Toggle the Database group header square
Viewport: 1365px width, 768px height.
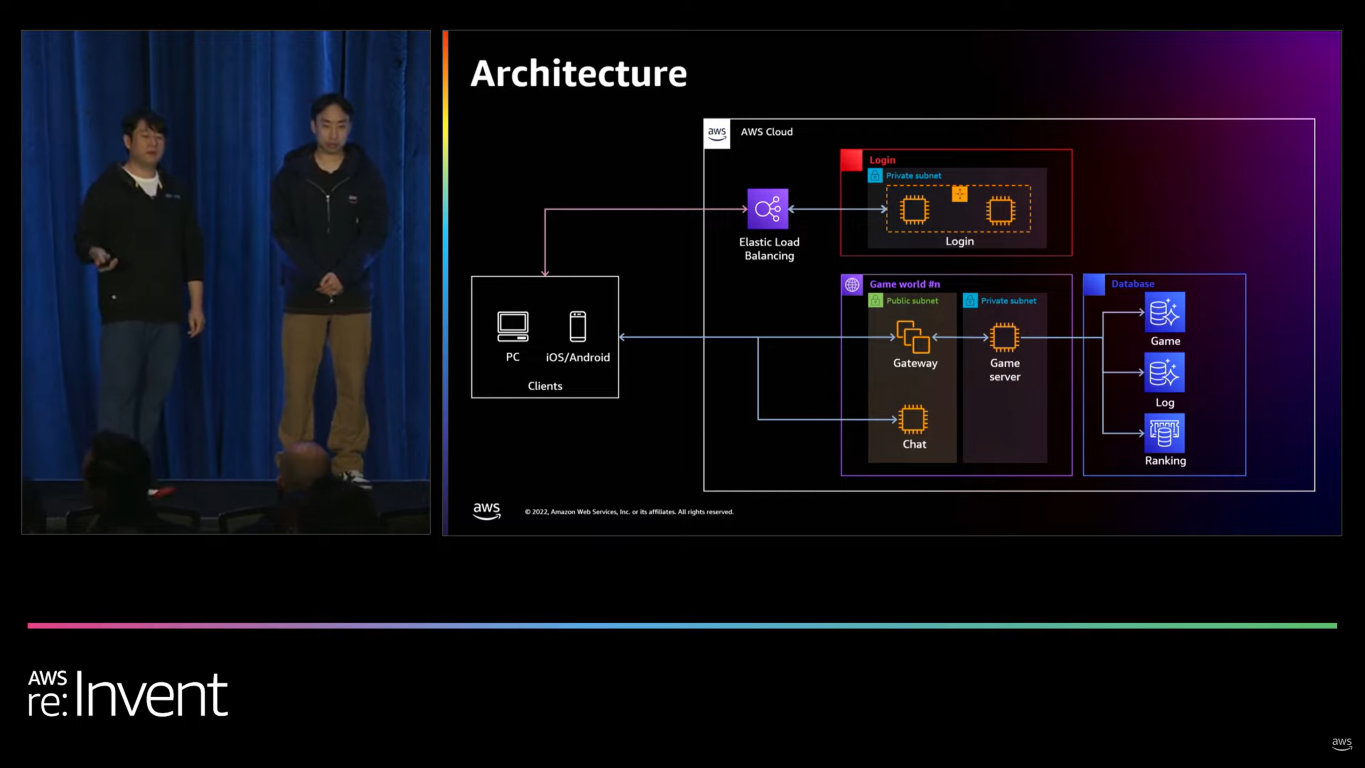[x=1093, y=284]
